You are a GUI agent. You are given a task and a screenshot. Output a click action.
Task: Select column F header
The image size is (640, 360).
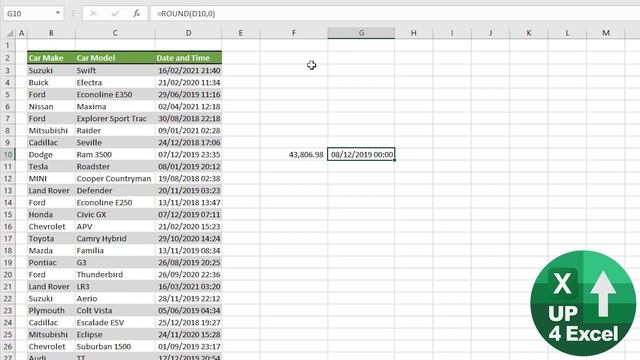[x=293, y=33]
